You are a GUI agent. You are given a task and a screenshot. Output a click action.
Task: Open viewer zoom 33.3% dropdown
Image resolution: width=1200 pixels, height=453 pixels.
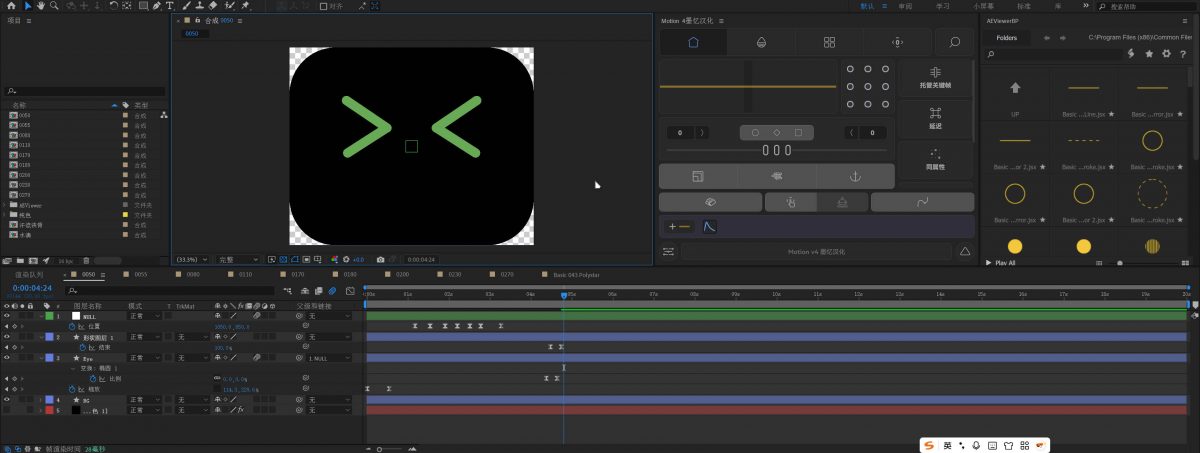[191, 259]
